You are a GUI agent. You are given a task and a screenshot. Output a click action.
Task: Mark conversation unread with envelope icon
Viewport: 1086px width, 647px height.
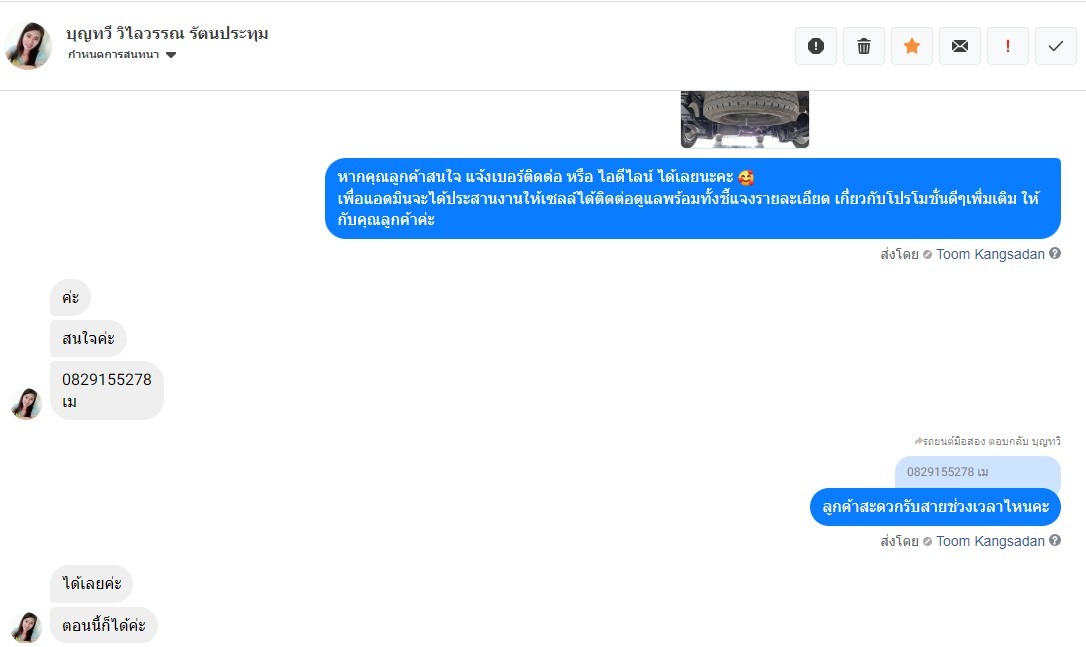tap(960, 46)
